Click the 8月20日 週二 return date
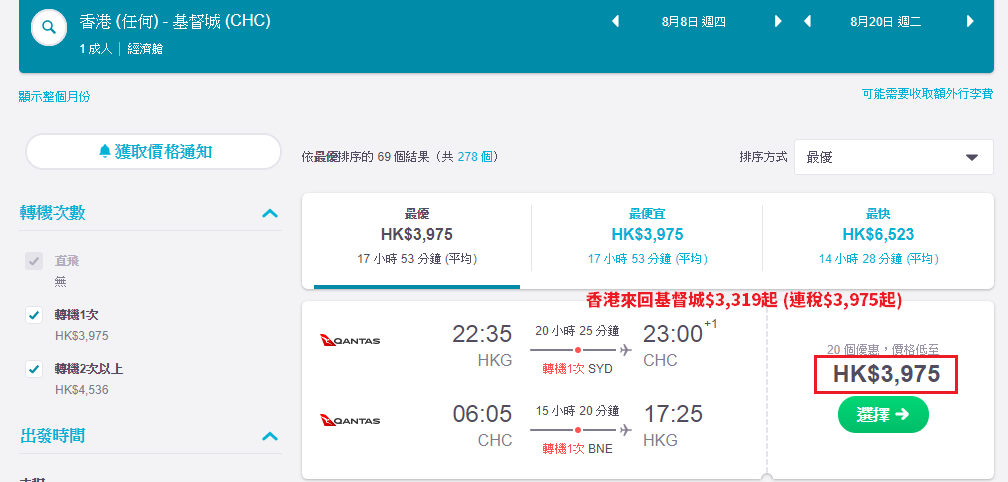 (886, 22)
